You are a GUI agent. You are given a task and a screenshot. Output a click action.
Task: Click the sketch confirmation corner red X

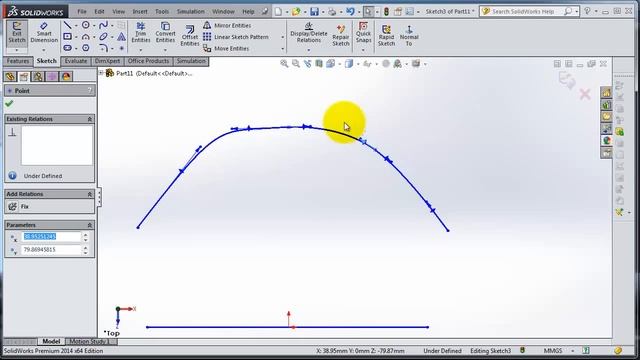(585, 94)
